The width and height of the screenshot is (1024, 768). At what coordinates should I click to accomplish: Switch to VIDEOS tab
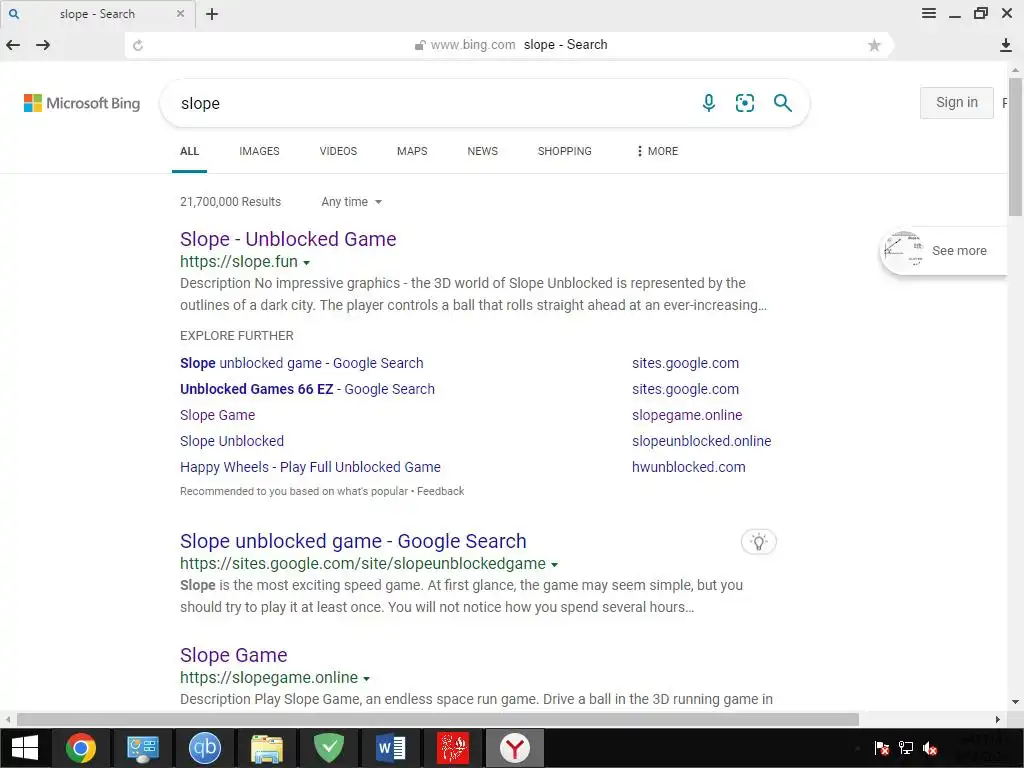(338, 151)
